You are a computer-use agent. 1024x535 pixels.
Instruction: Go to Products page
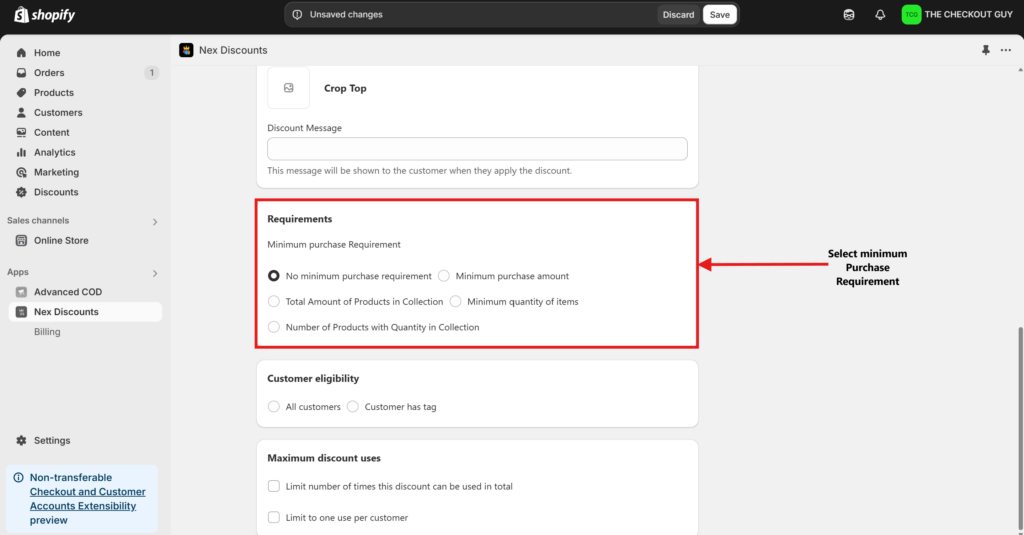[x=54, y=93]
